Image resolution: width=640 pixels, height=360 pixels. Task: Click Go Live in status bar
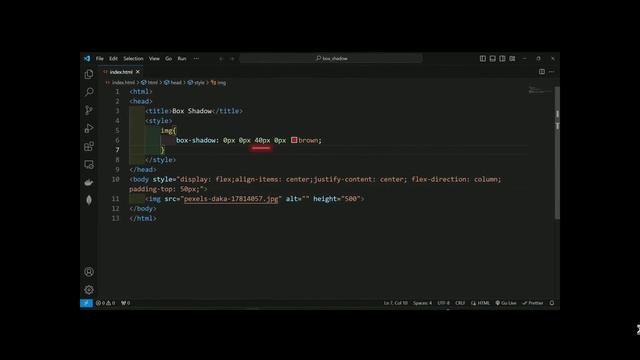(x=506, y=303)
